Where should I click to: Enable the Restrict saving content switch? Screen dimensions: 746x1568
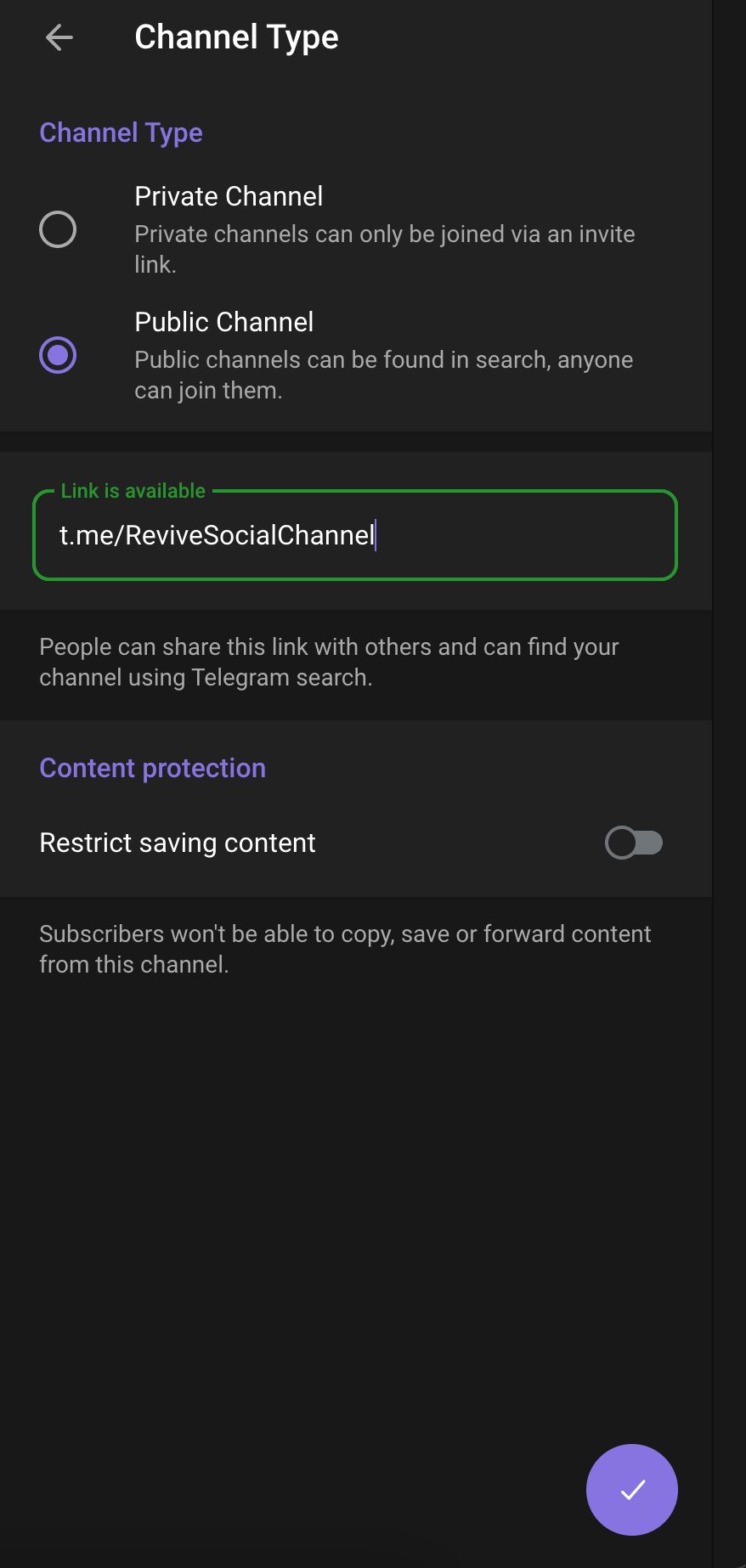[634, 843]
